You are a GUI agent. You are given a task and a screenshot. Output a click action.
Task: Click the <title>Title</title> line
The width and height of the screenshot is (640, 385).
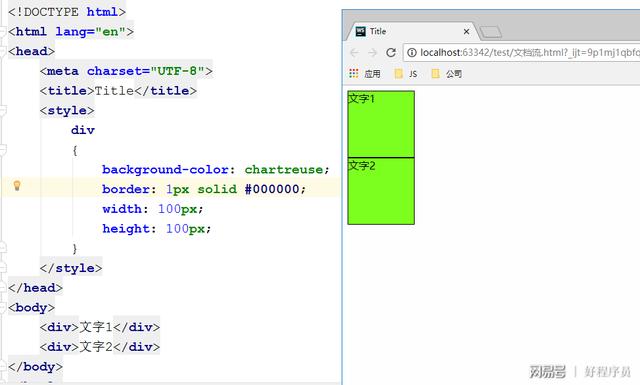(x=118, y=91)
